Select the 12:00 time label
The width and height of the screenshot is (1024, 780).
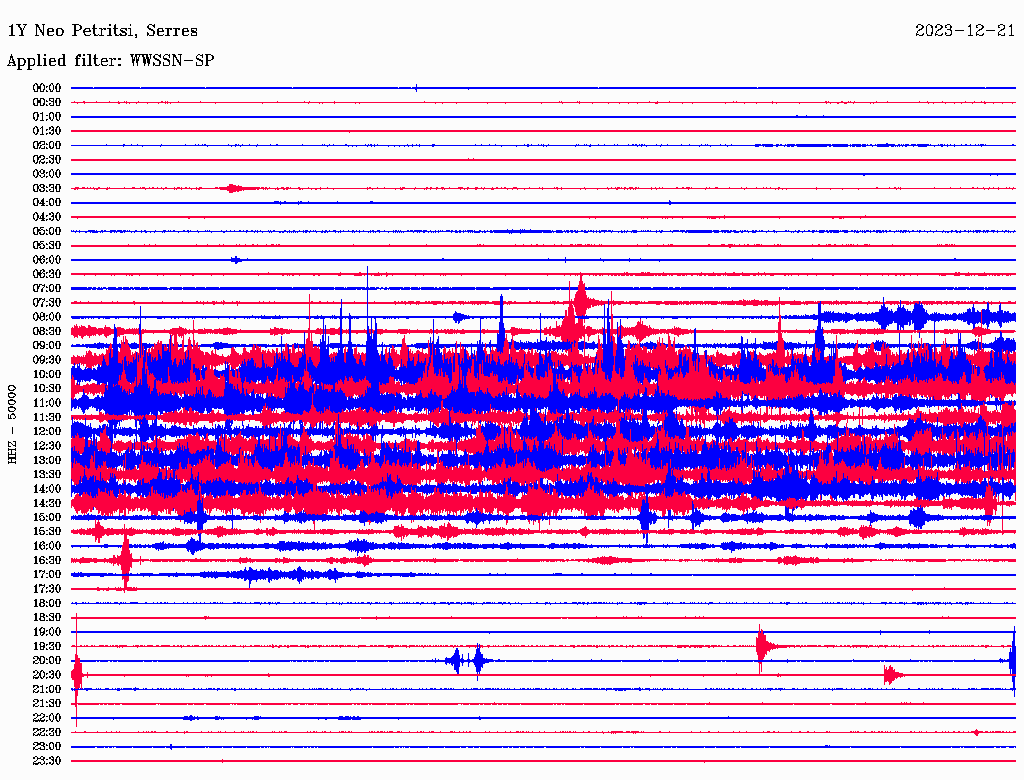[x=47, y=431]
